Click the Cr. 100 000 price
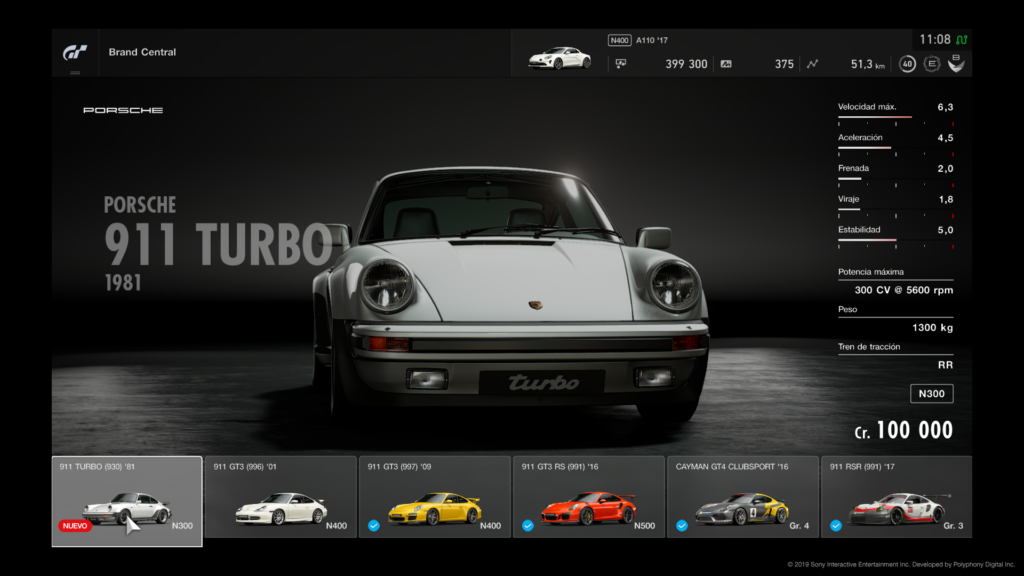The image size is (1024, 576). [x=904, y=430]
